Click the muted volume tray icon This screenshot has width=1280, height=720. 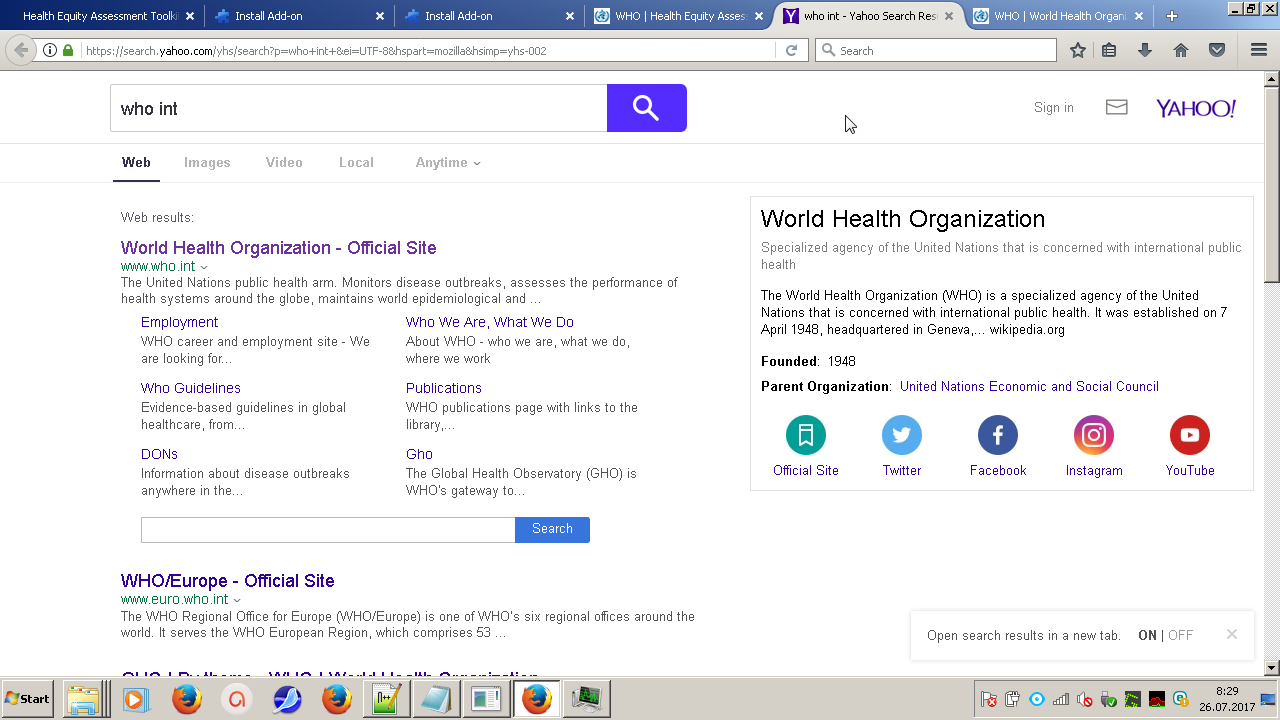[x=1085, y=699]
